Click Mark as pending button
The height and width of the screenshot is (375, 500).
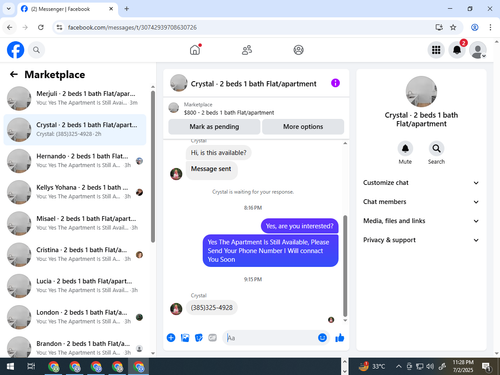[214, 127]
